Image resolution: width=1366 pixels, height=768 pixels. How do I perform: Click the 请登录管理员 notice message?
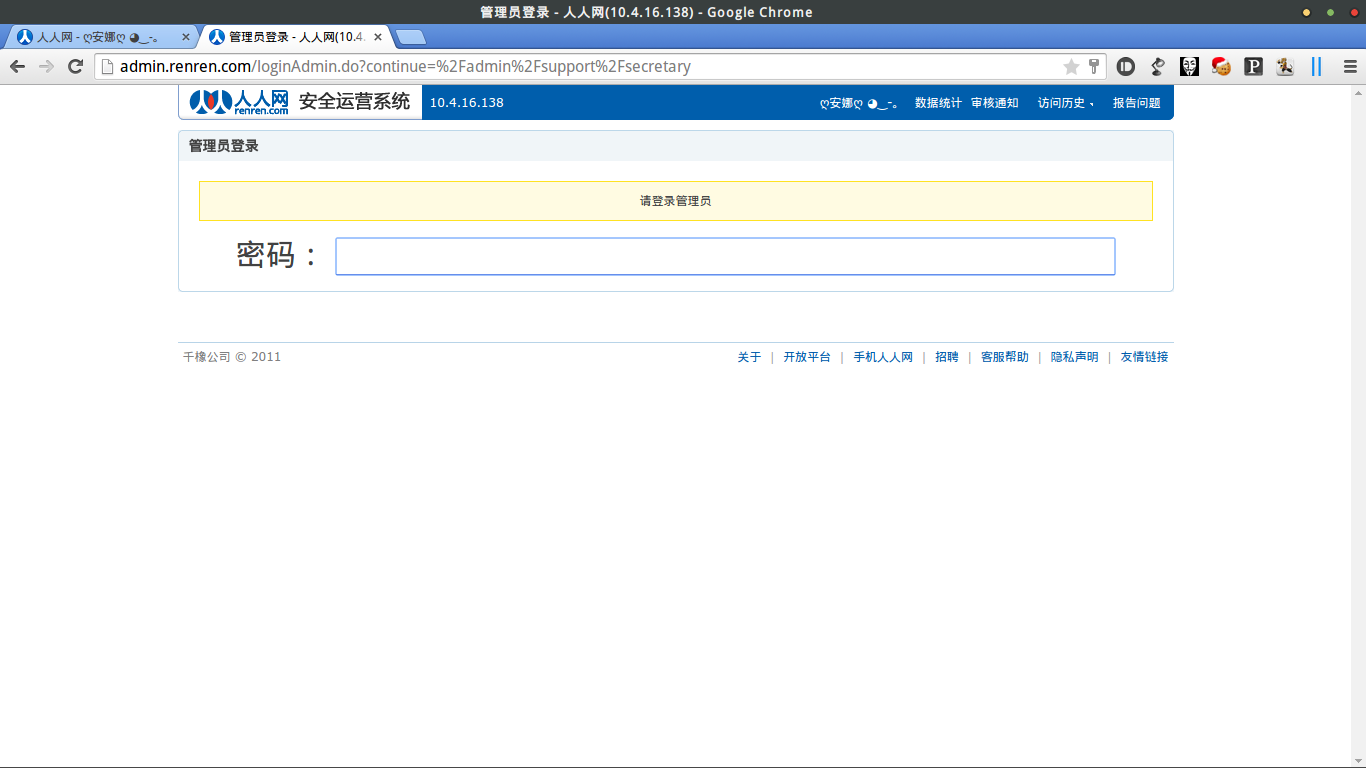(x=676, y=201)
